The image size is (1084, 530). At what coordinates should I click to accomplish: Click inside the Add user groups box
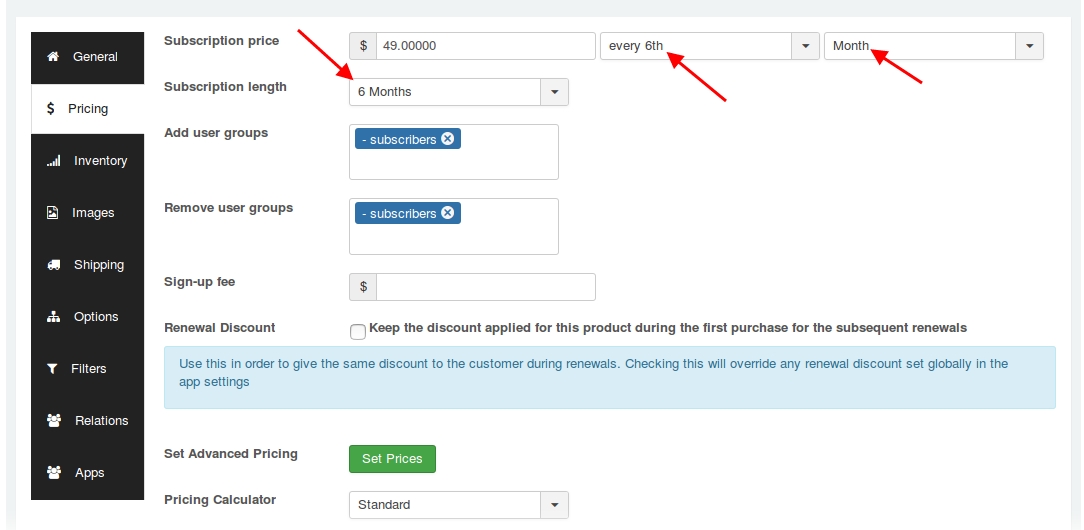(453, 164)
